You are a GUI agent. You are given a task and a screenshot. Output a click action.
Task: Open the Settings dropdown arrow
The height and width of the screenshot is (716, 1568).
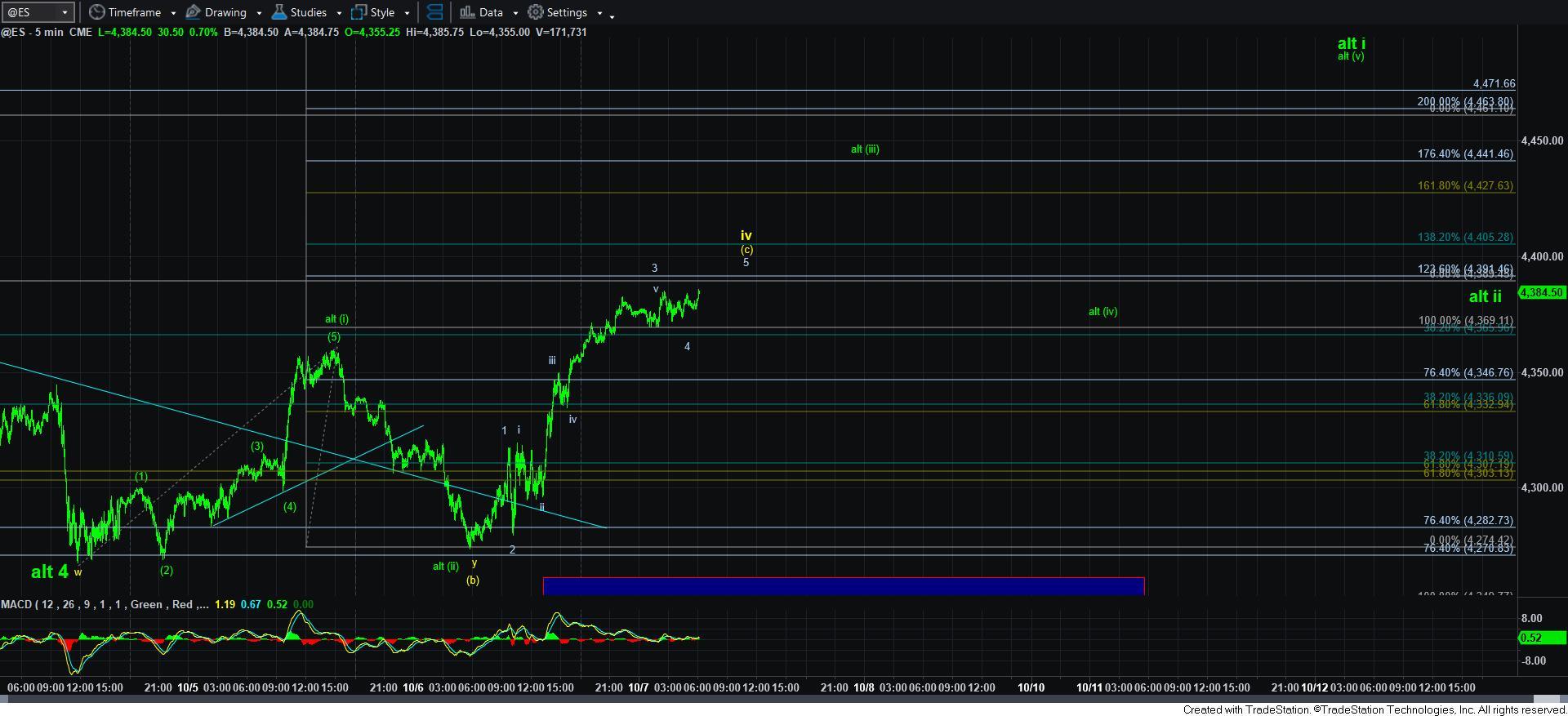coord(599,13)
